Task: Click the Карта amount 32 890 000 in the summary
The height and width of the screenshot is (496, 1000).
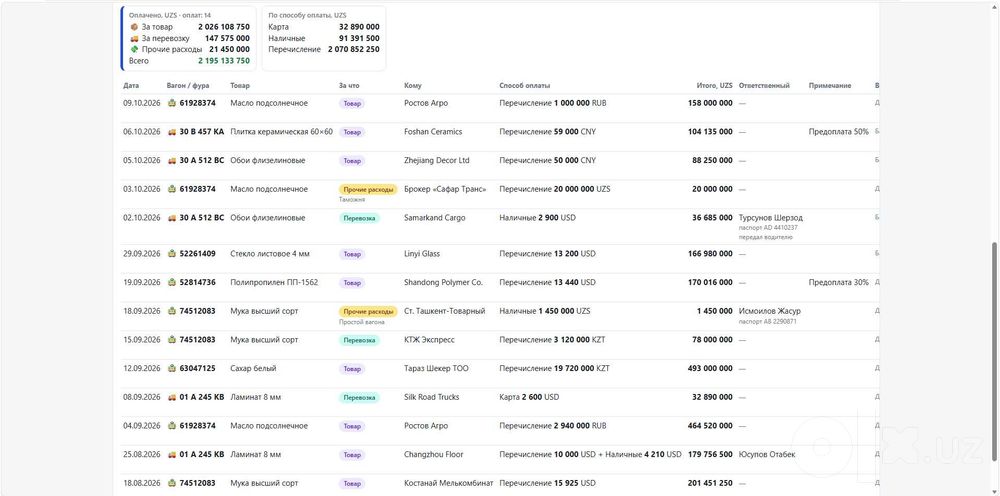Action: [360, 27]
